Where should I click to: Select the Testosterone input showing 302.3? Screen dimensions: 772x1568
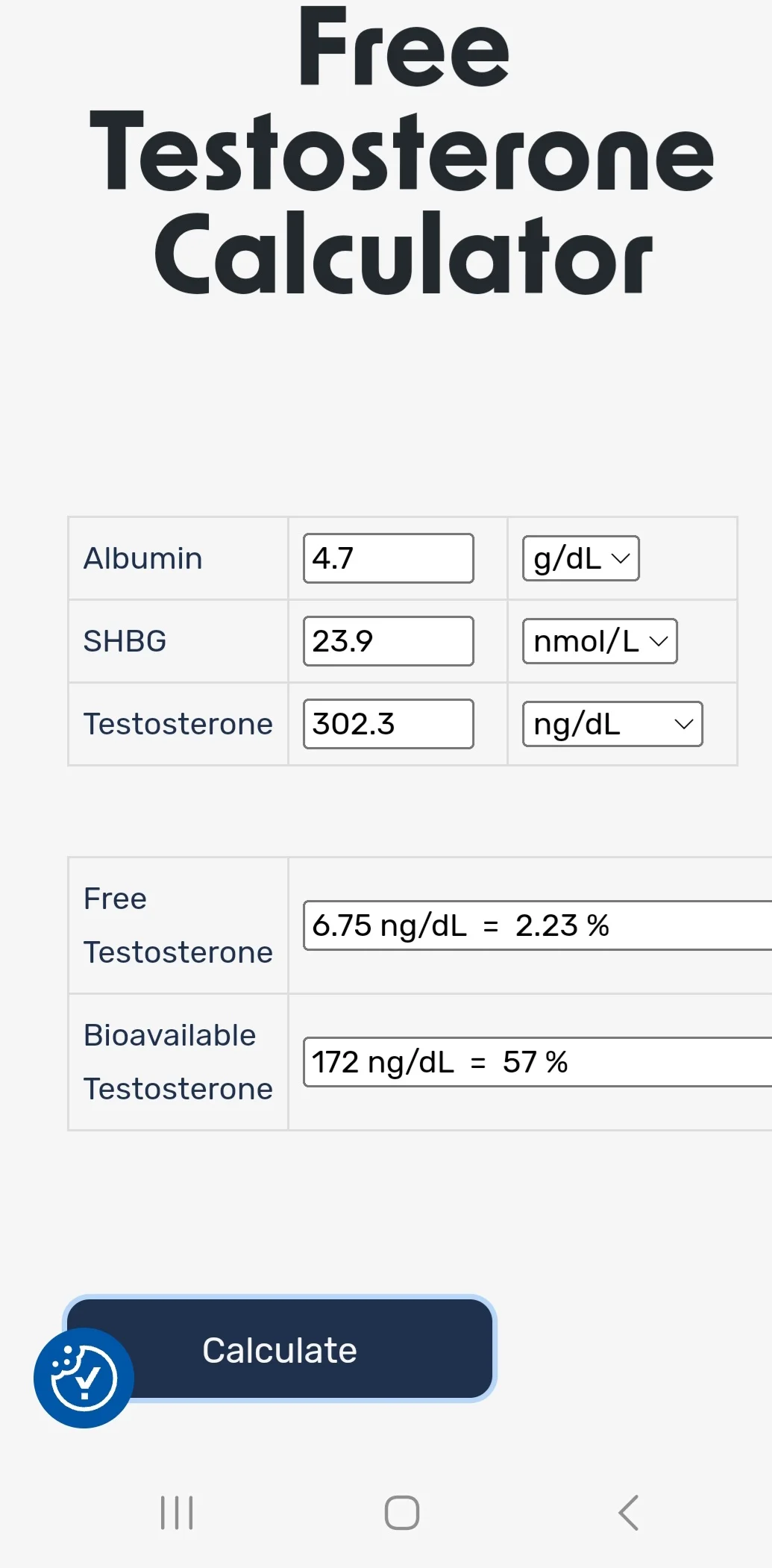(x=388, y=724)
